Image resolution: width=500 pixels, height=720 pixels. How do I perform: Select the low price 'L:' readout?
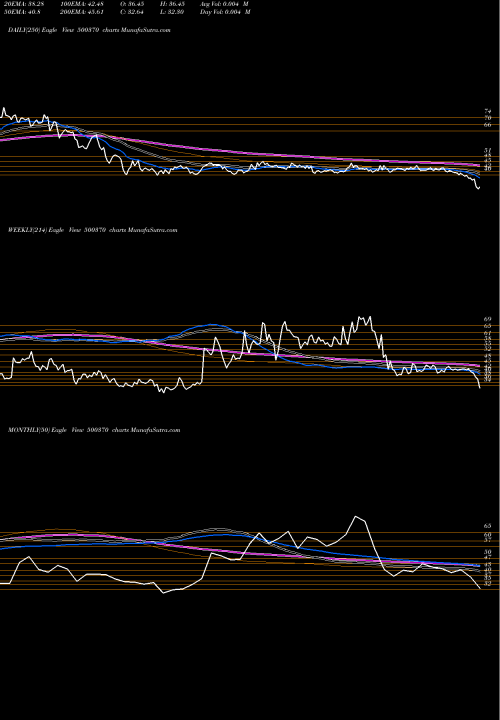172,12
